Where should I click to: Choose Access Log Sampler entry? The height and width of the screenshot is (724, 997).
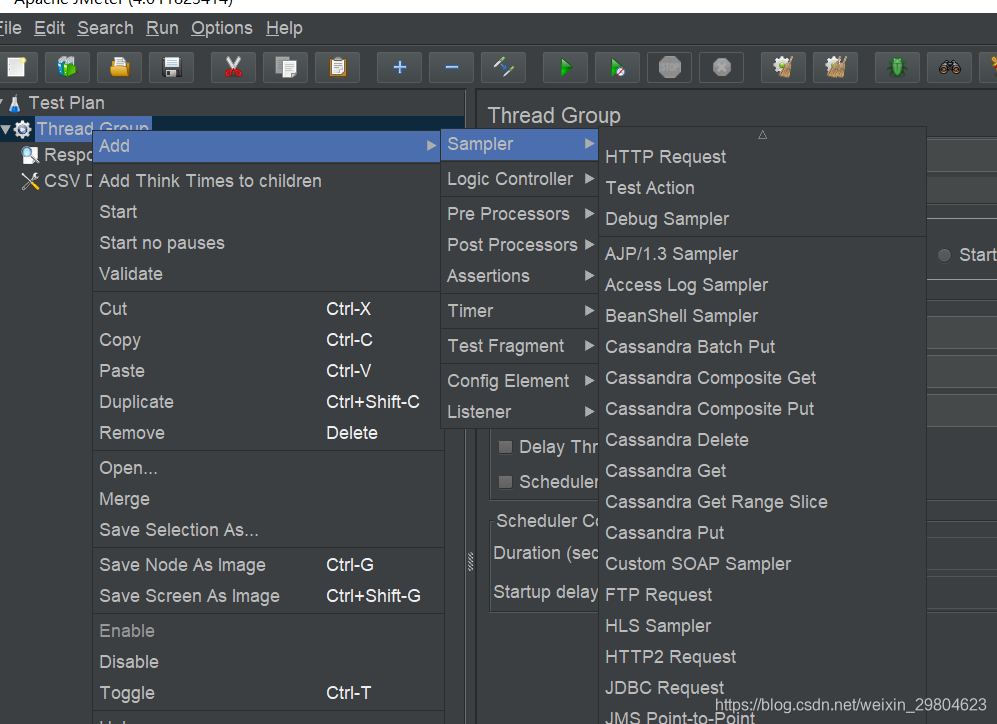[x=762, y=285]
